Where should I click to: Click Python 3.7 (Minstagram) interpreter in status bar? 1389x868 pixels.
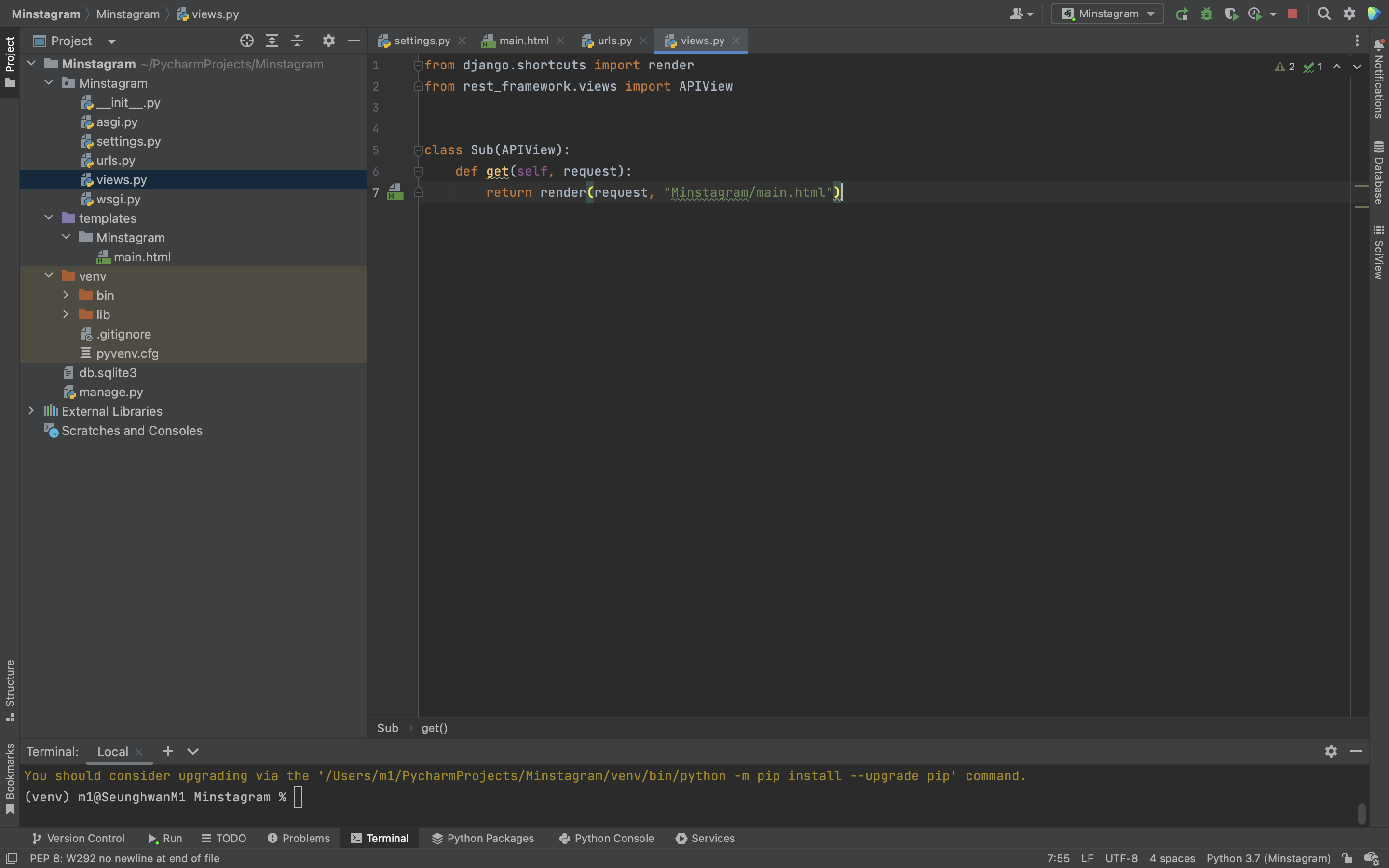[1268, 858]
